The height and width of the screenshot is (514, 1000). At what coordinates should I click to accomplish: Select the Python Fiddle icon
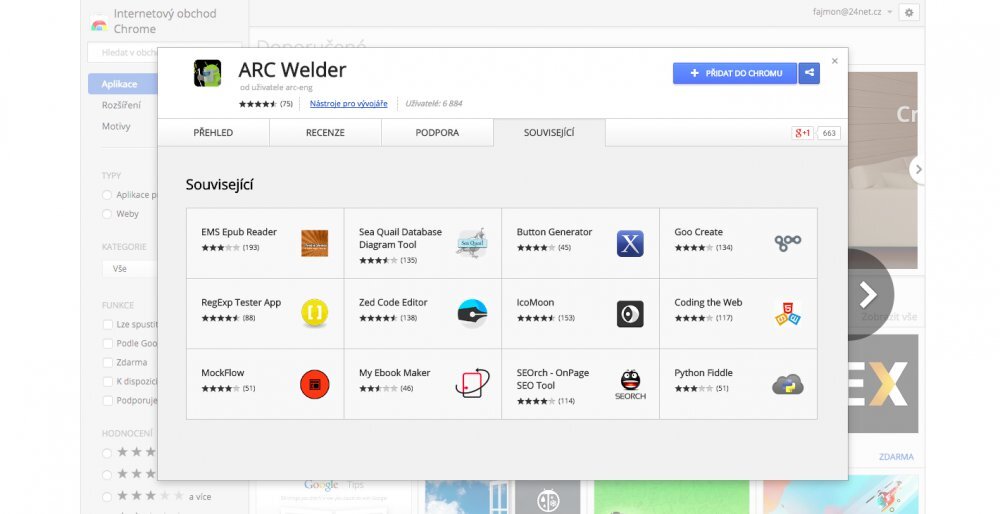point(788,384)
